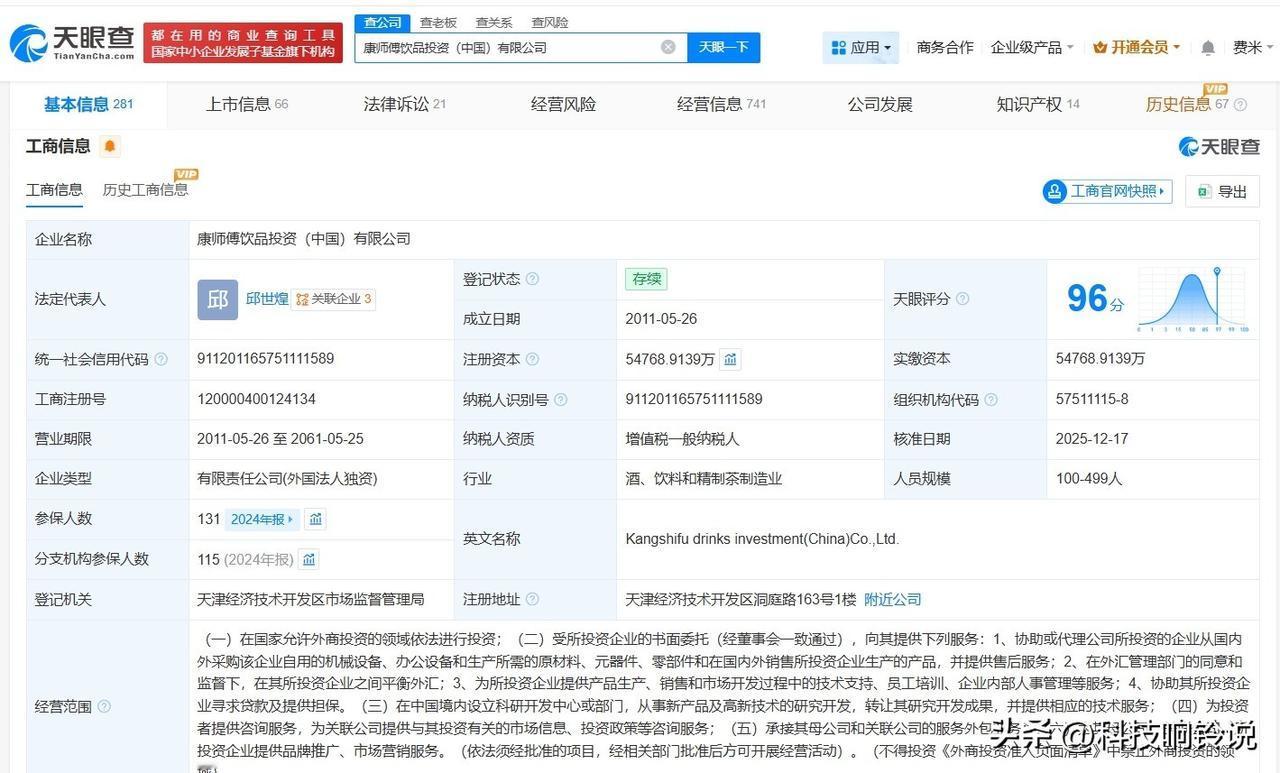Expand the 2024年报 year selector
The width and height of the screenshot is (1280, 773).
(262, 519)
